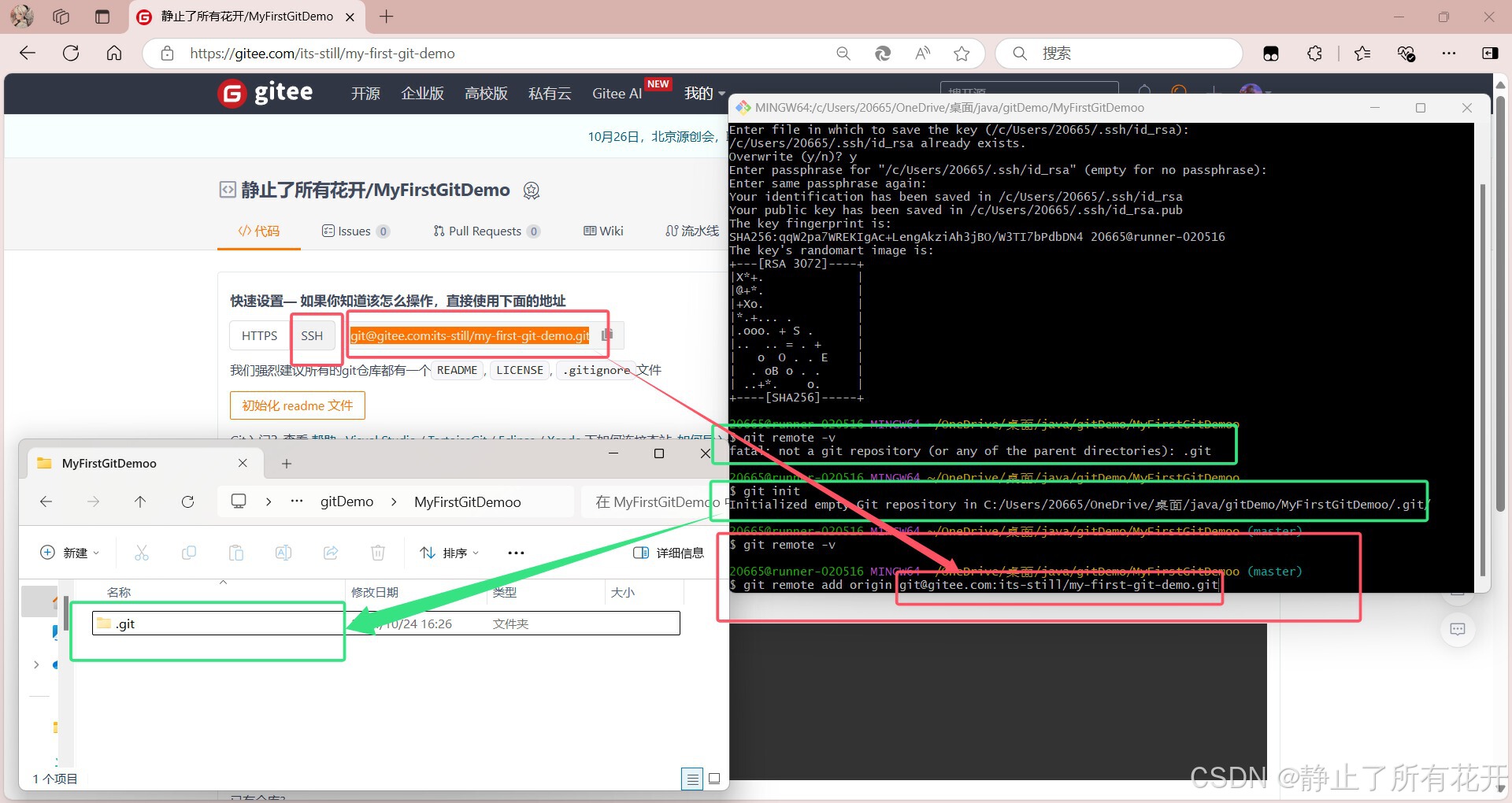Expand the breadcrumb chevron after gitDemo
The image size is (1512, 803).
point(394,501)
